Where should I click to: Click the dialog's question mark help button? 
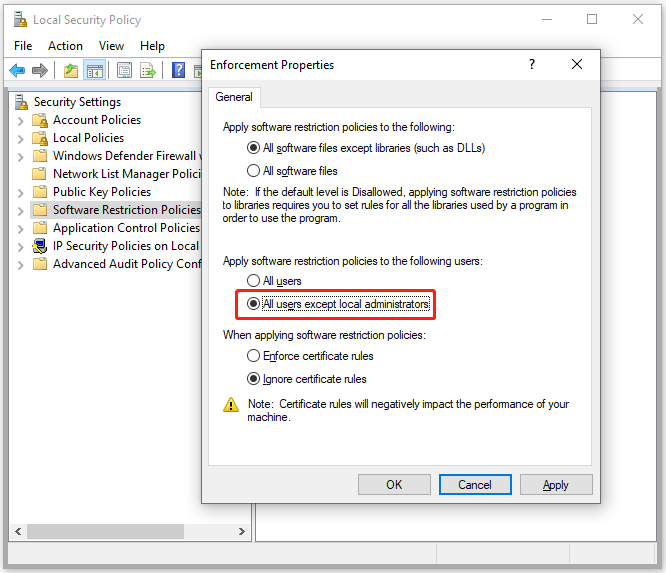(x=532, y=65)
